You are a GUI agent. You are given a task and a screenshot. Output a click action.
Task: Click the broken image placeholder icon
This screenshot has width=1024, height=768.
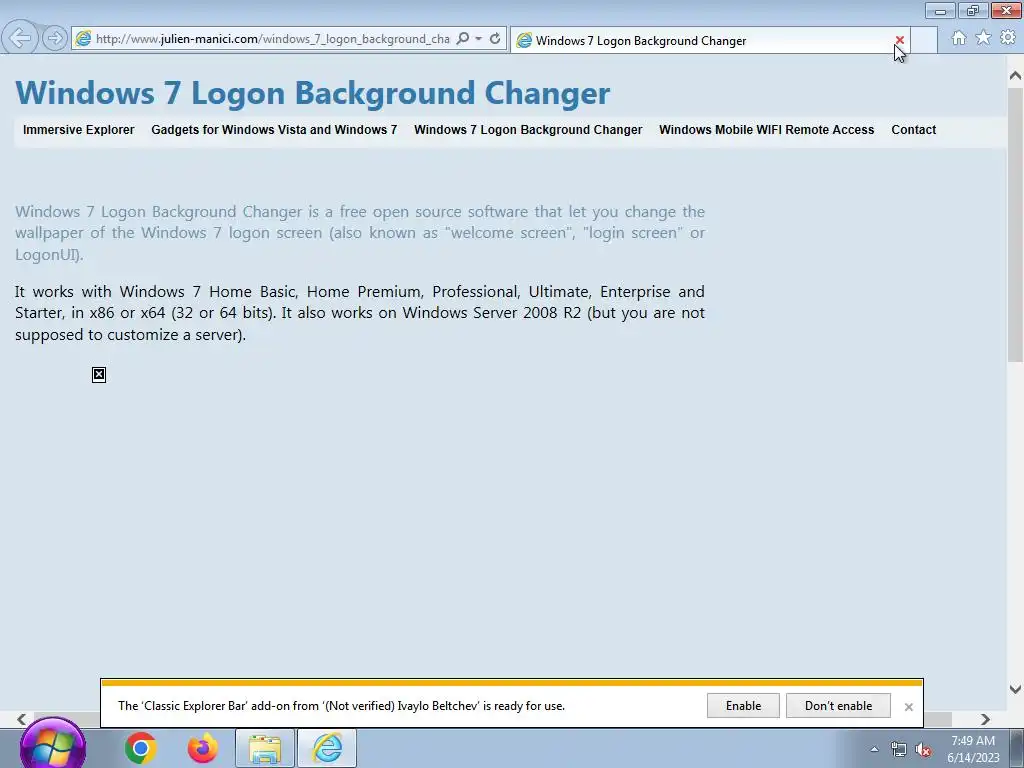coord(99,374)
